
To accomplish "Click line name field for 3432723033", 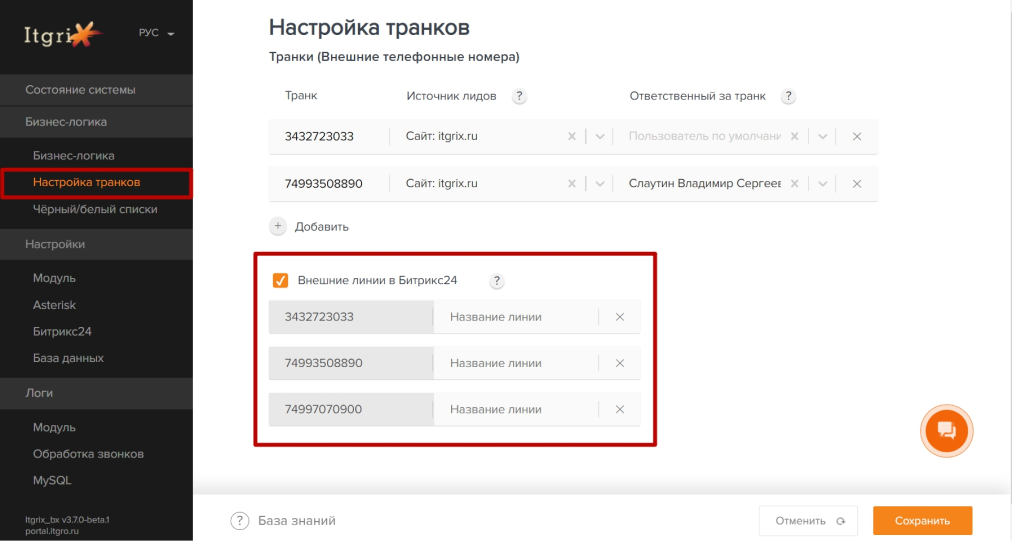I will tap(514, 317).
